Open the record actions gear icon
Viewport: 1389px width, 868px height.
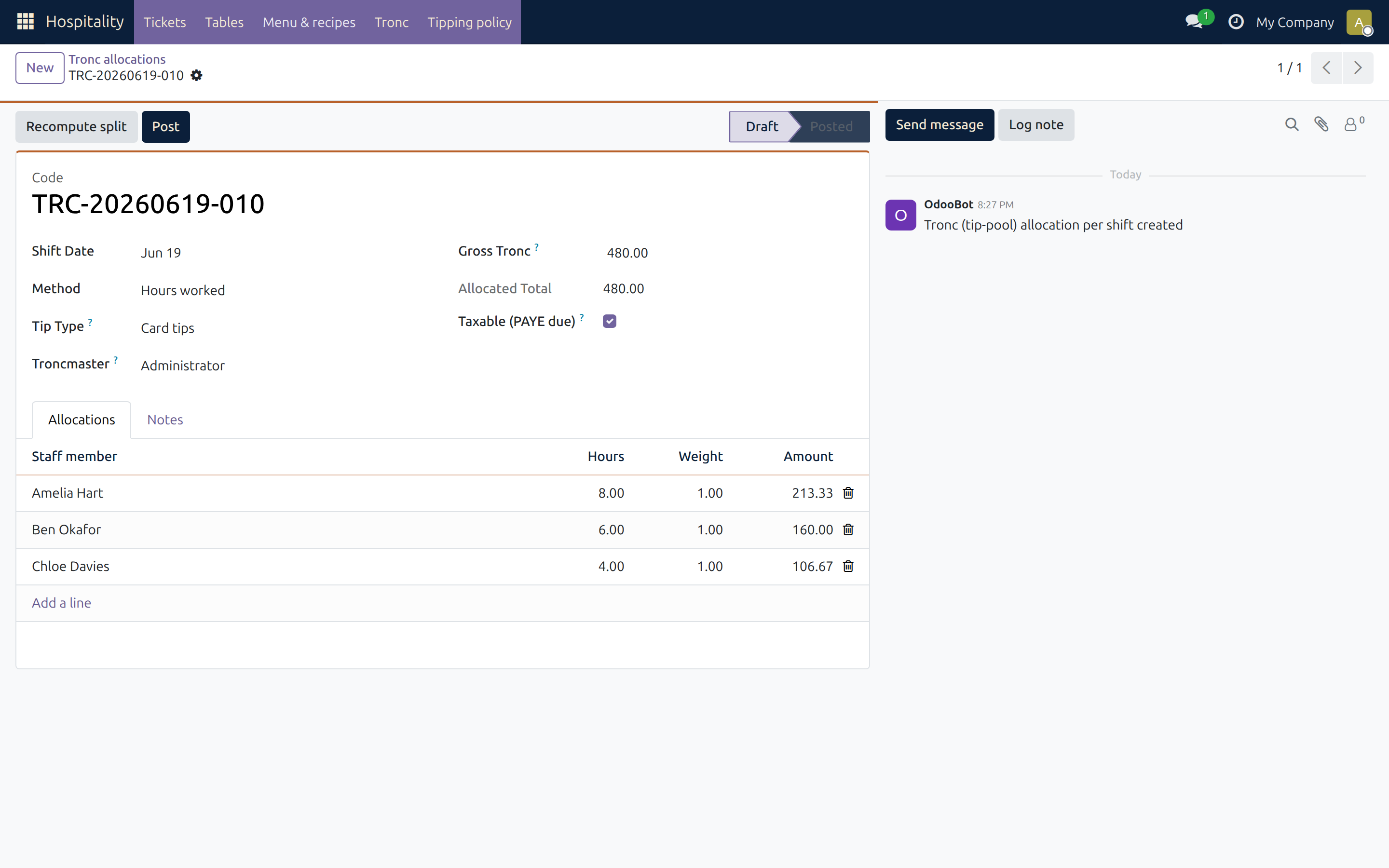[196, 75]
